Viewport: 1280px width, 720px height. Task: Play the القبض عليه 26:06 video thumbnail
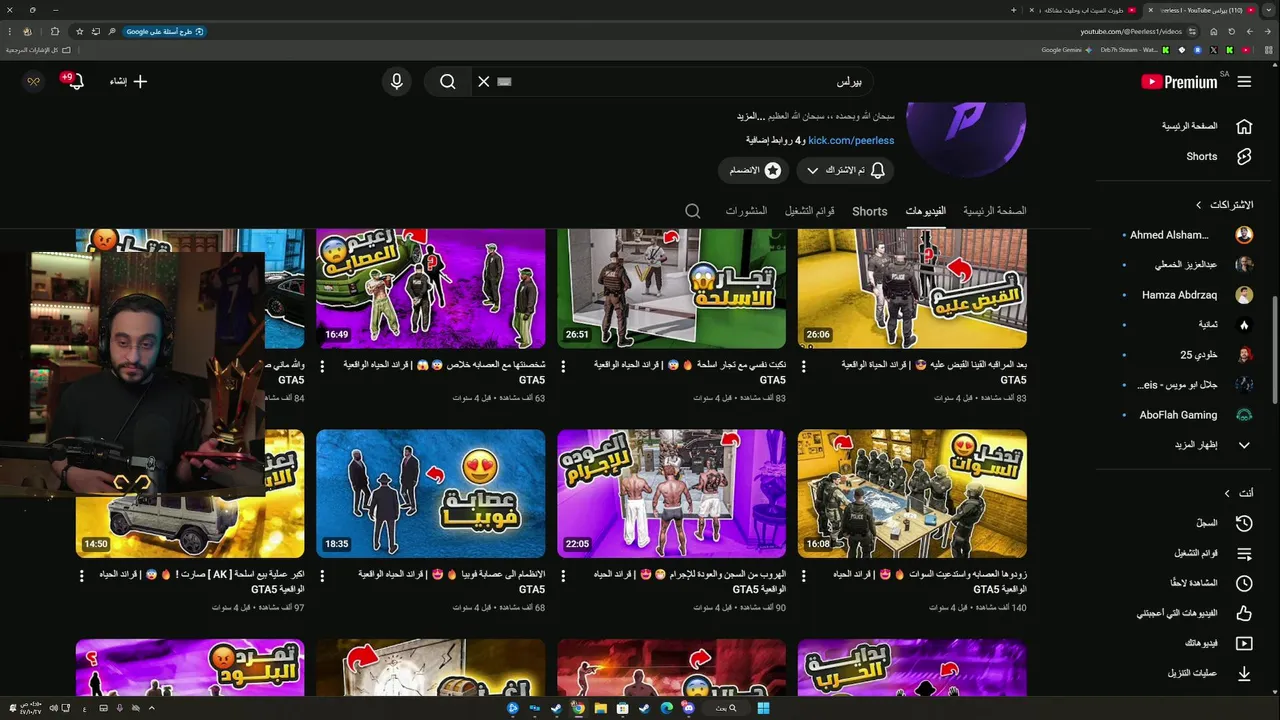pyautogui.click(x=912, y=288)
